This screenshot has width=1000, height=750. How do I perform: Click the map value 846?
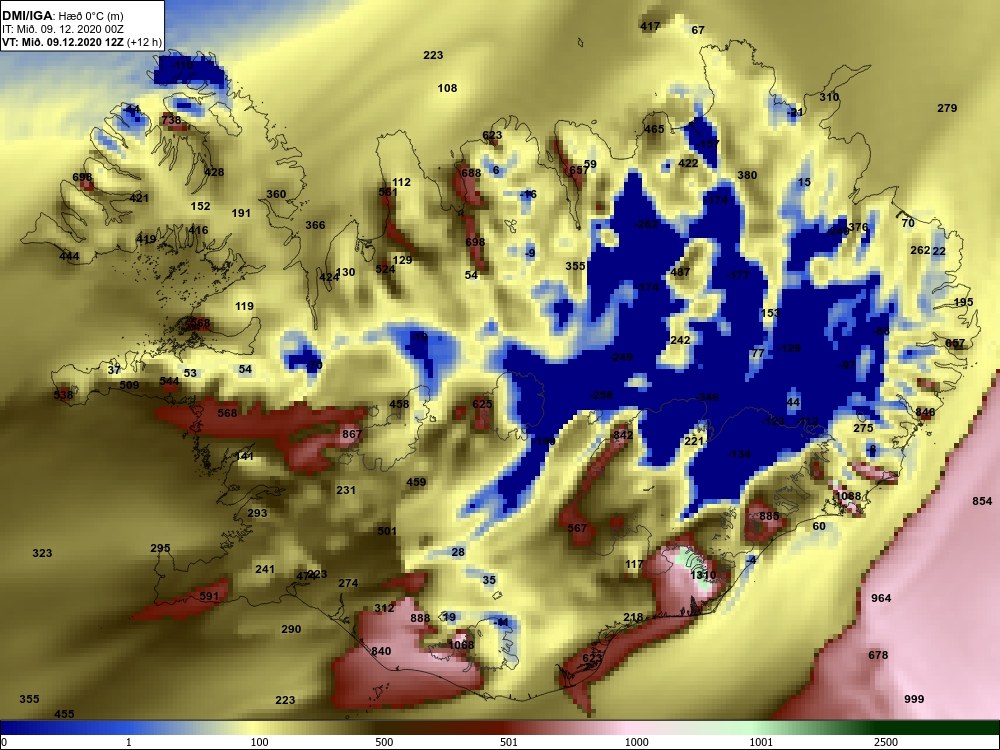925,413
